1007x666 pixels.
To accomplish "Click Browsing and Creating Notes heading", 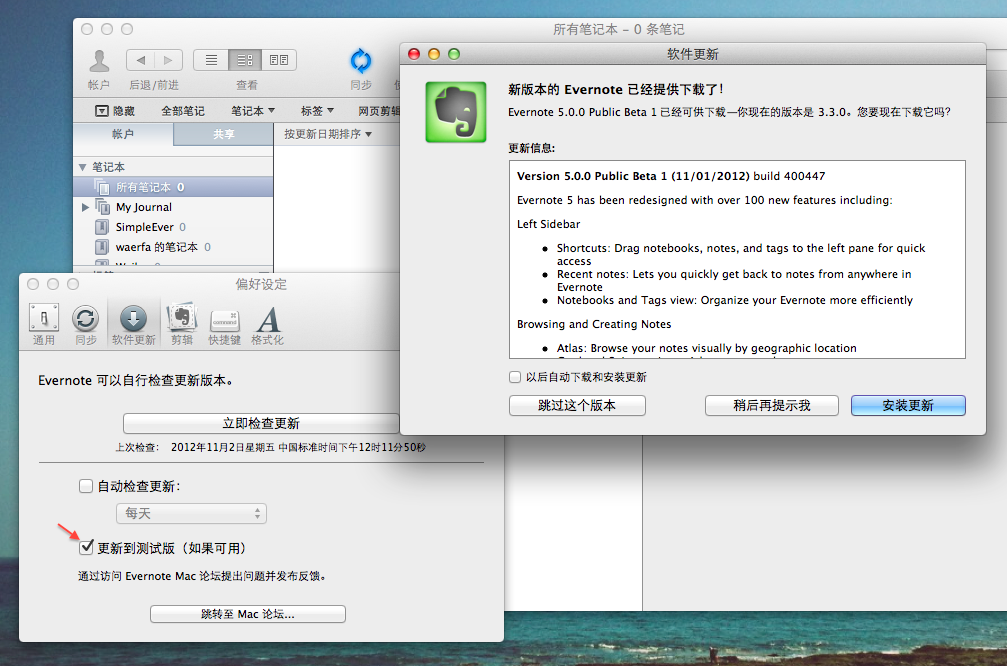I will [594, 324].
